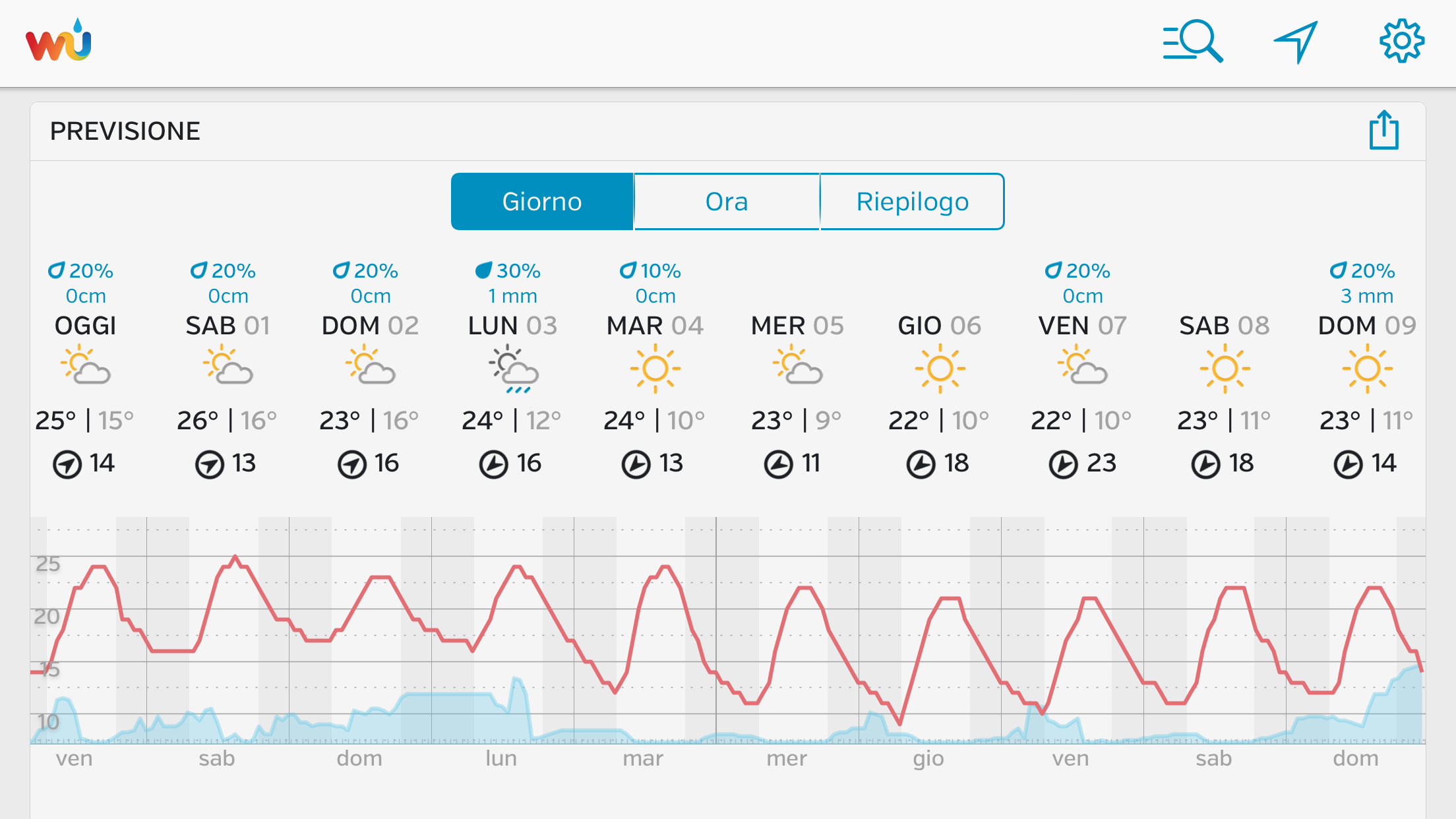The height and width of the screenshot is (819, 1456).
Task: Tap the sunny icon for MAR 04
Action: click(655, 369)
